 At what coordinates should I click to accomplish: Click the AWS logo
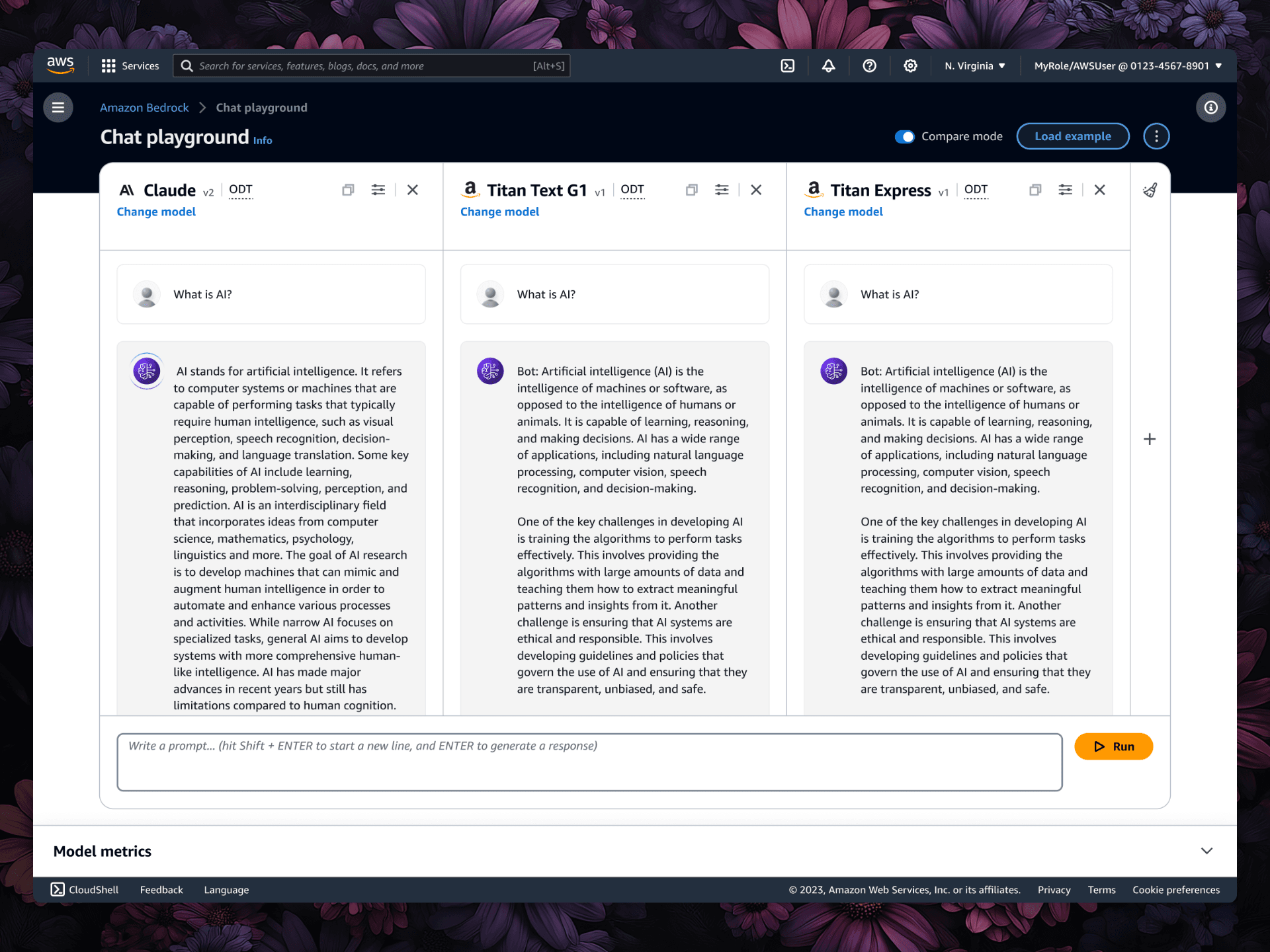tap(60, 65)
